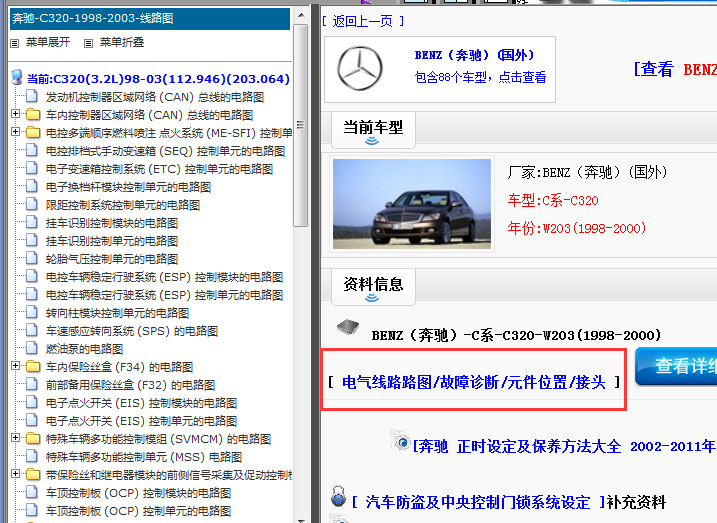Open 车顶控制板 (OCP) 控制单元的电路图
717x523 pixels.
pos(138,511)
